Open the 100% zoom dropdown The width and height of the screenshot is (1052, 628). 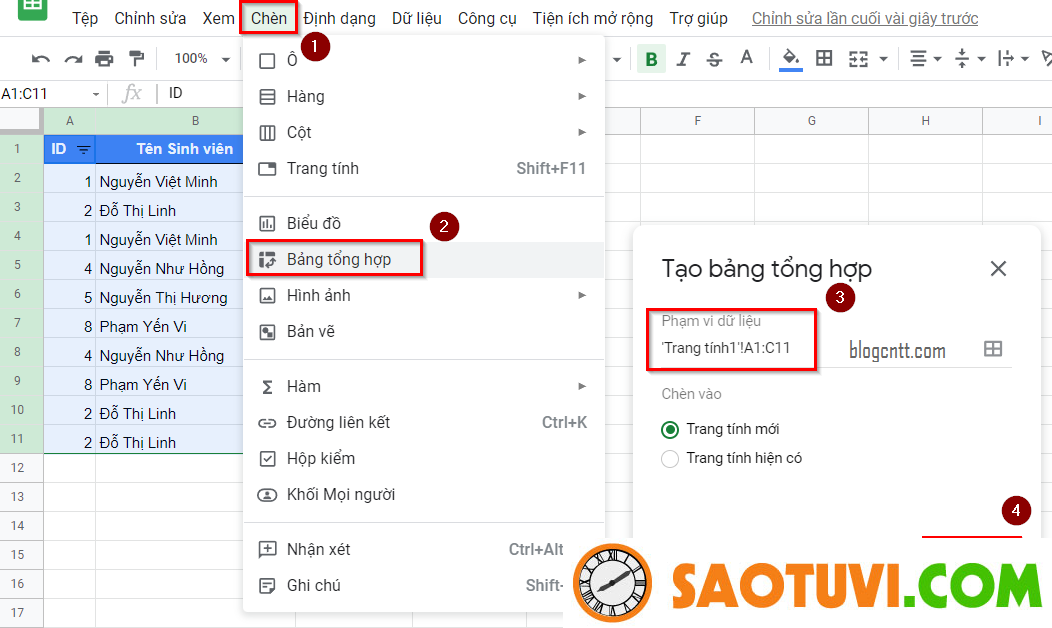[x=197, y=59]
